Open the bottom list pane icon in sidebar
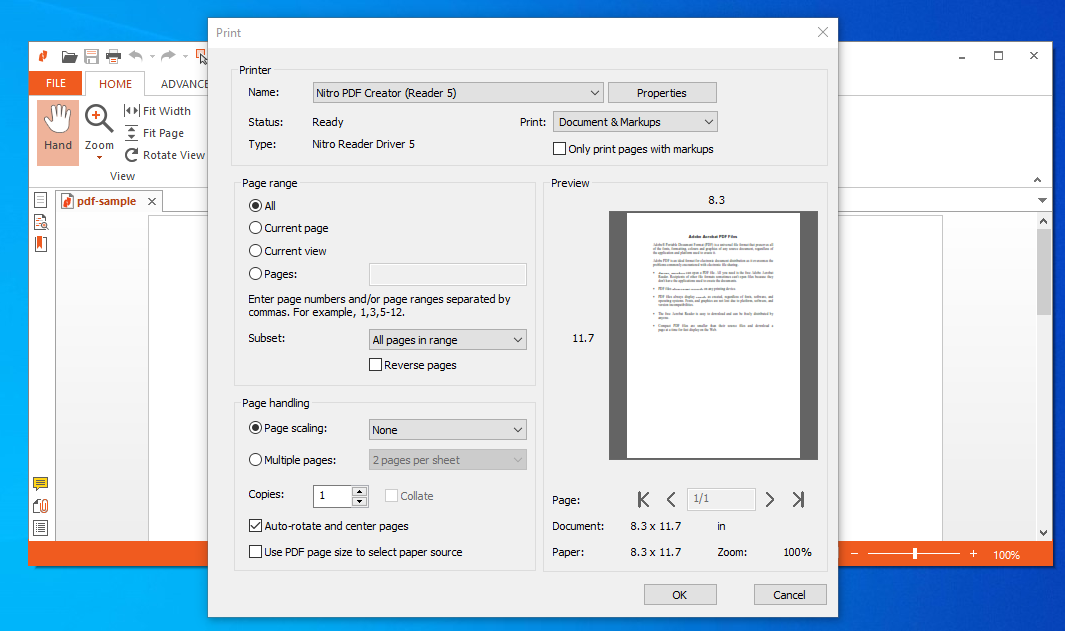The image size is (1065, 631). pos(41,528)
